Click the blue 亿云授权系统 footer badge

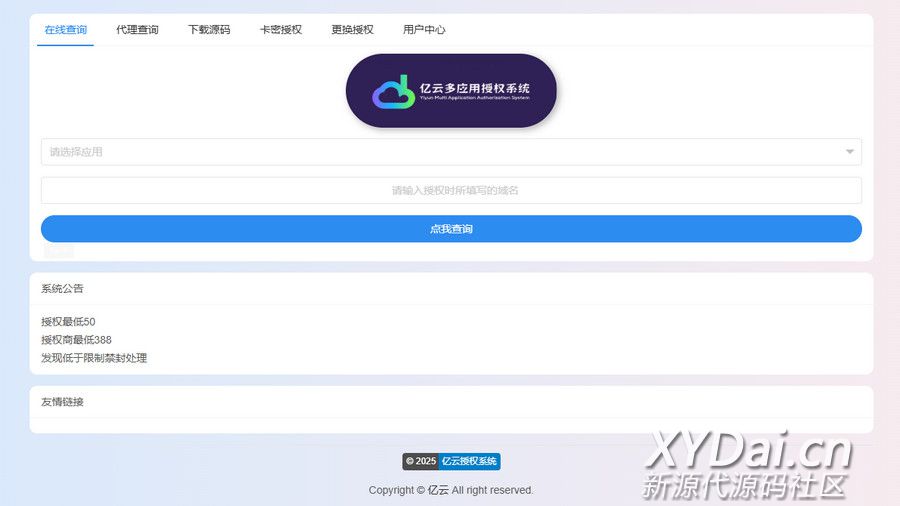pyautogui.click(x=469, y=461)
